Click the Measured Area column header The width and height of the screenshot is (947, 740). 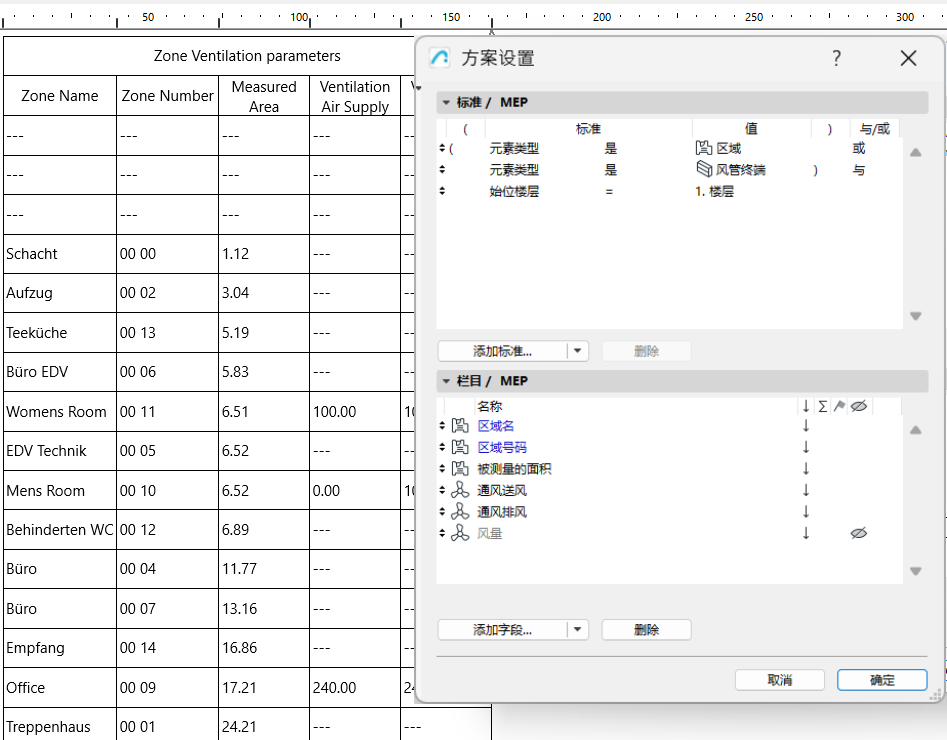(264, 96)
